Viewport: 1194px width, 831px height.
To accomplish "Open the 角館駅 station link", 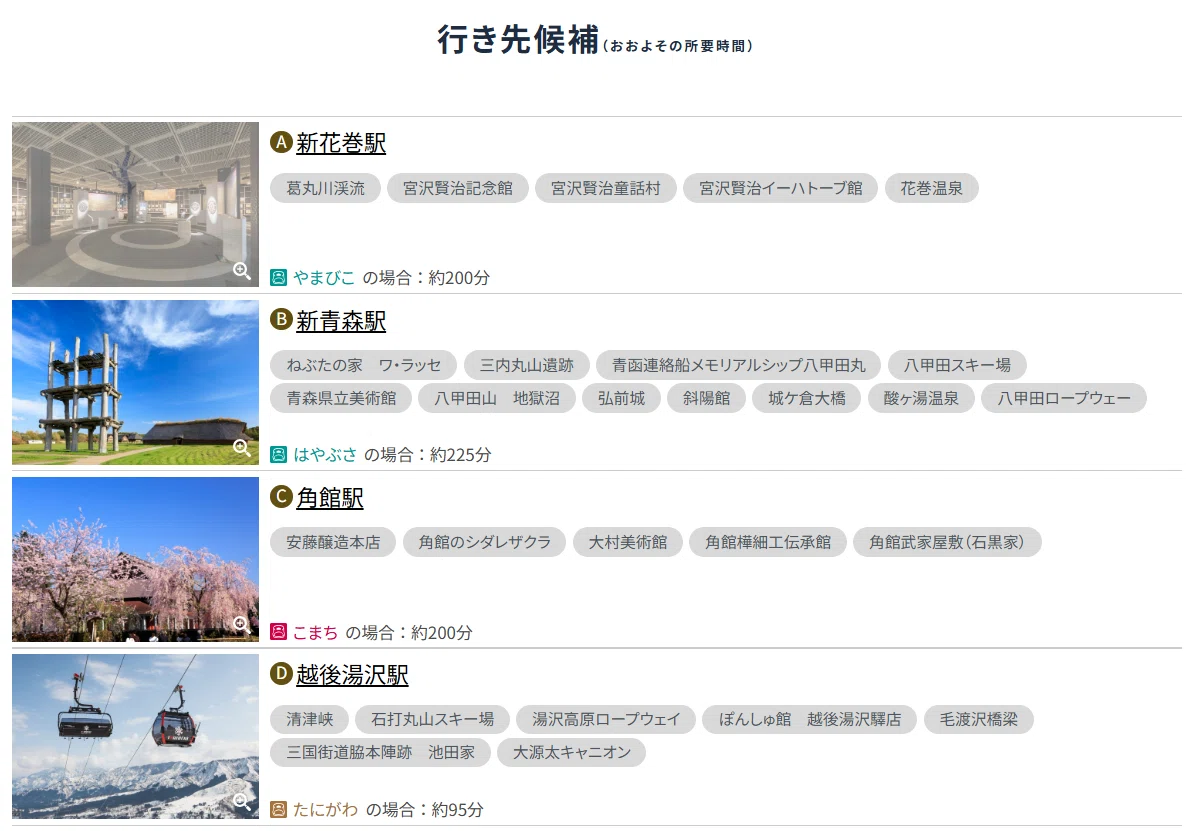I will coord(330,498).
